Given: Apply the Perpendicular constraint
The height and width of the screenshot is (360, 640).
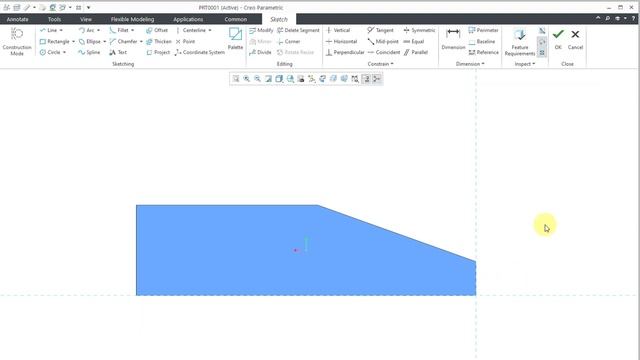Looking at the screenshot, I should (x=345, y=52).
